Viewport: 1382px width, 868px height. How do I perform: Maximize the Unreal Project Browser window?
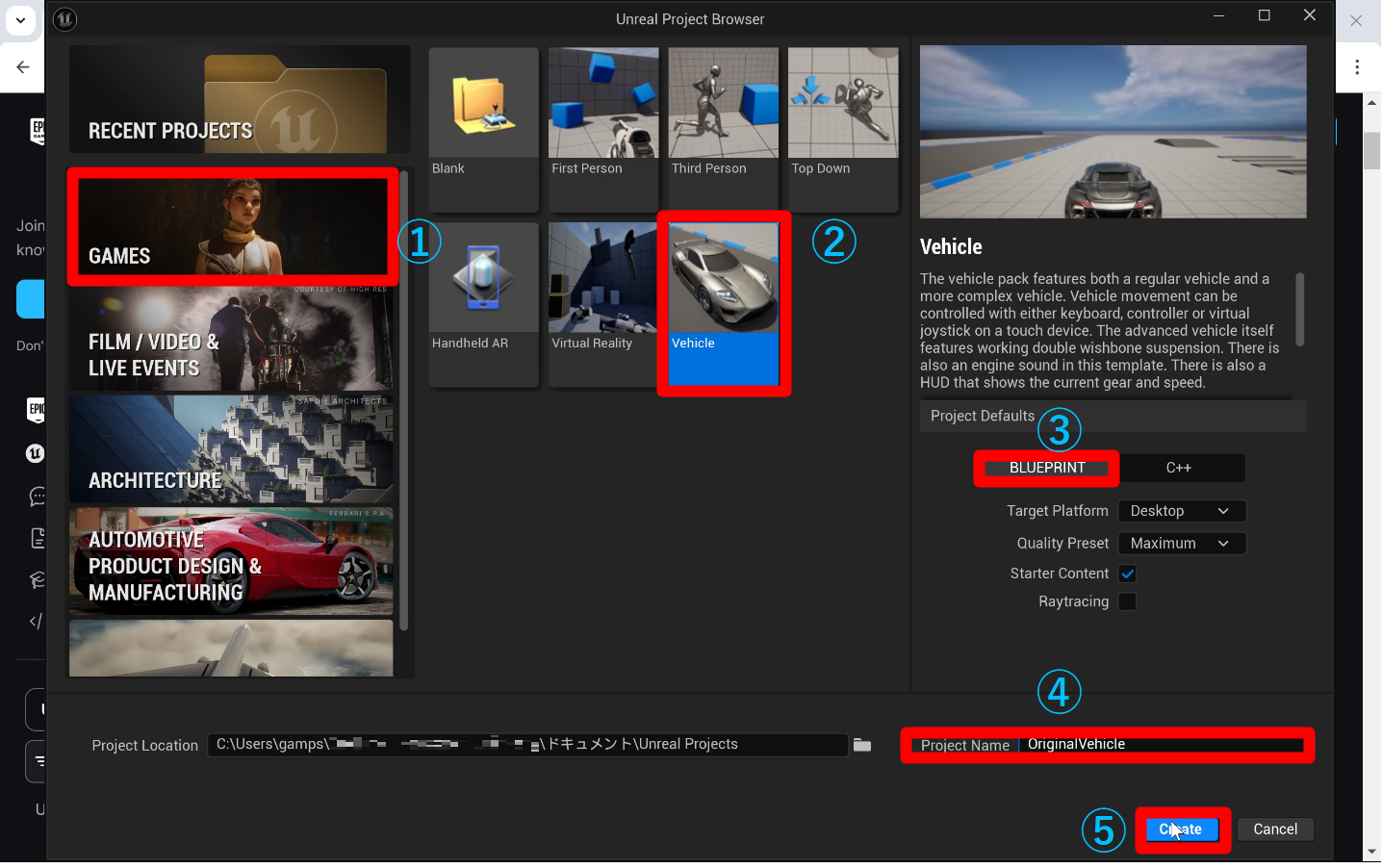pyautogui.click(x=1265, y=15)
